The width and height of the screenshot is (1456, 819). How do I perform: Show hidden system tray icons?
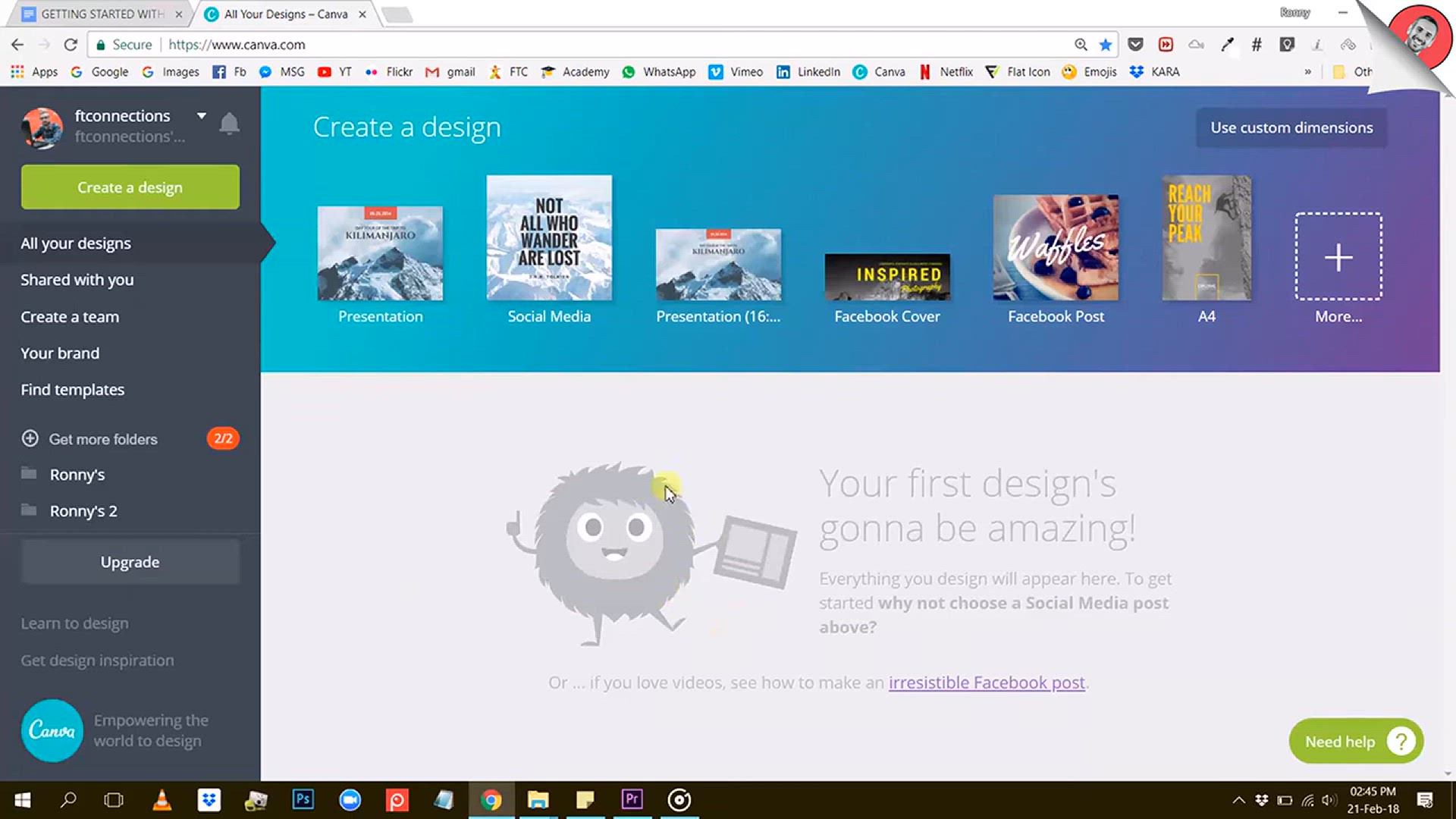tap(1238, 800)
